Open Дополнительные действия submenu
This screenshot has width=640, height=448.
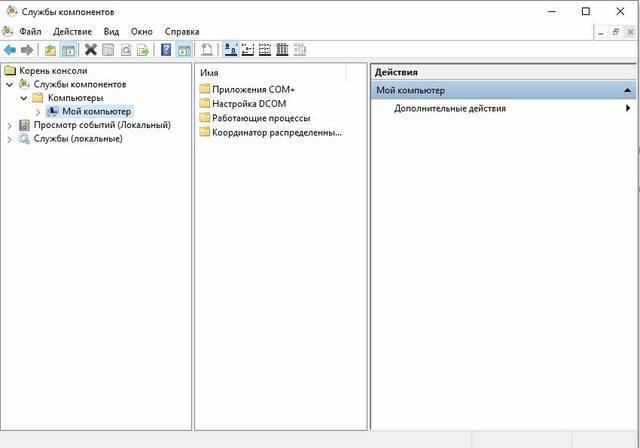point(449,108)
